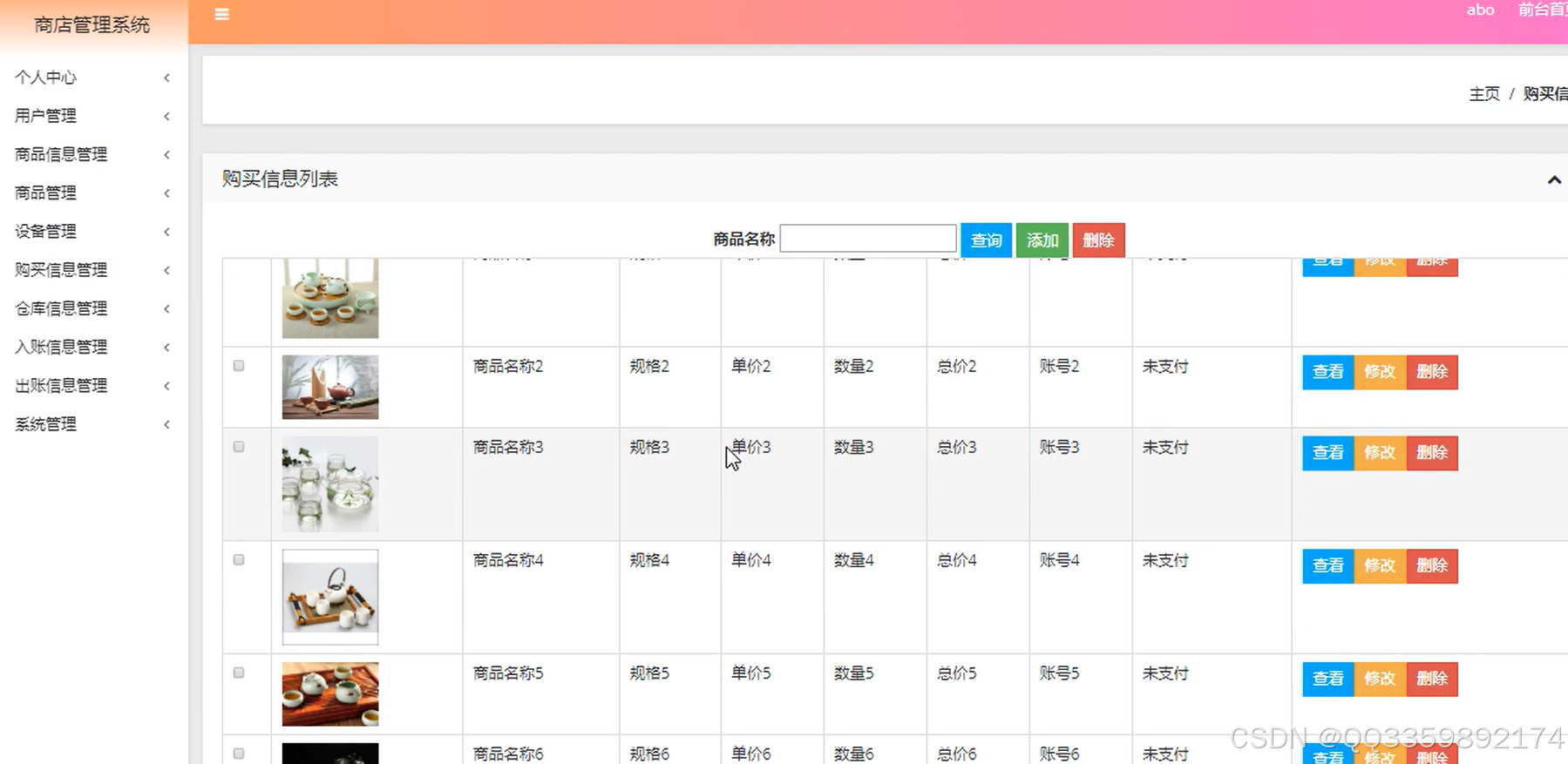
Task: Select the checkbox for 商品名称4 row
Action: point(239,560)
